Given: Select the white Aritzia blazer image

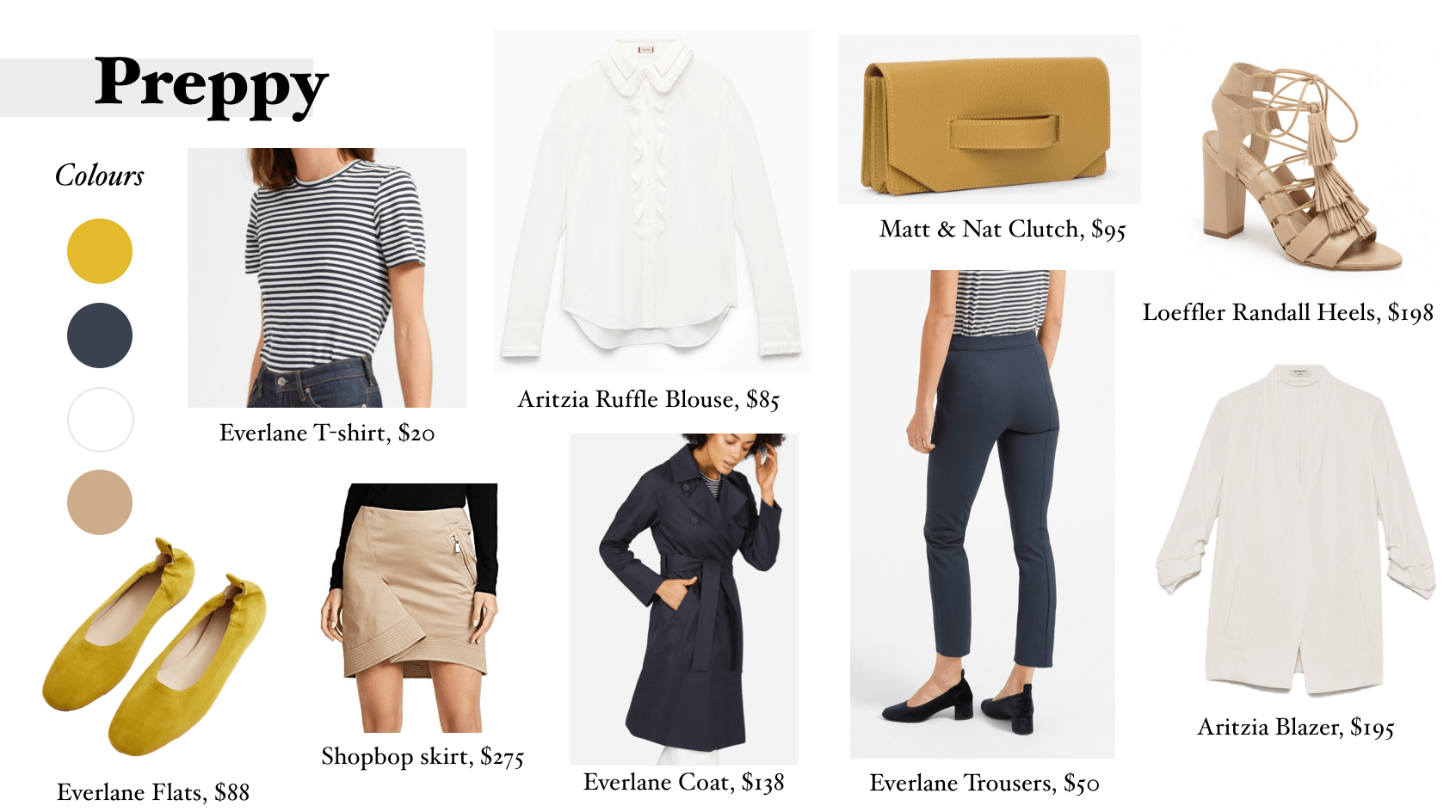Looking at the screenshot, I should [1297, 531].
